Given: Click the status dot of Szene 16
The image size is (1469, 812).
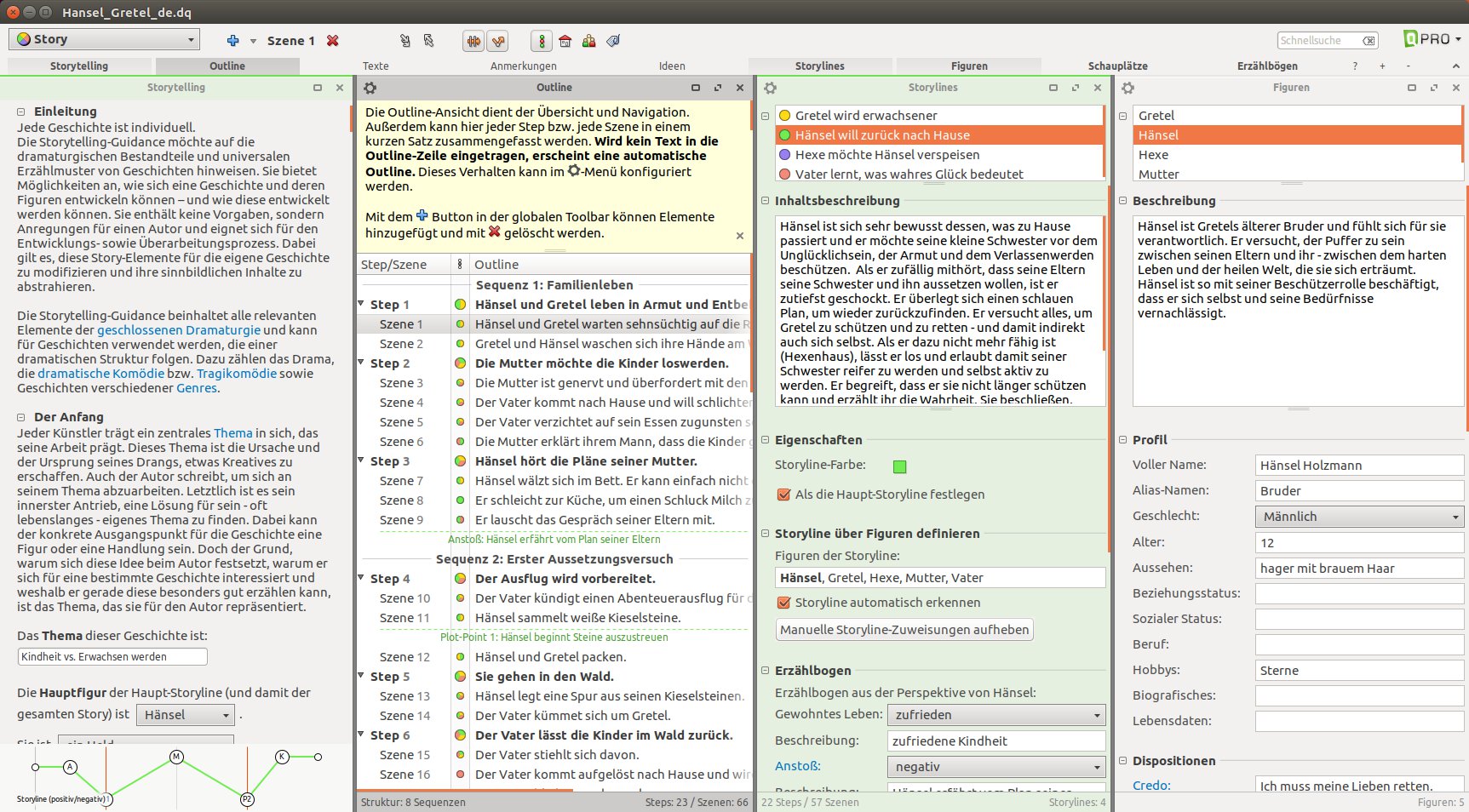Looking at the screenshot, I should (460, 775).
